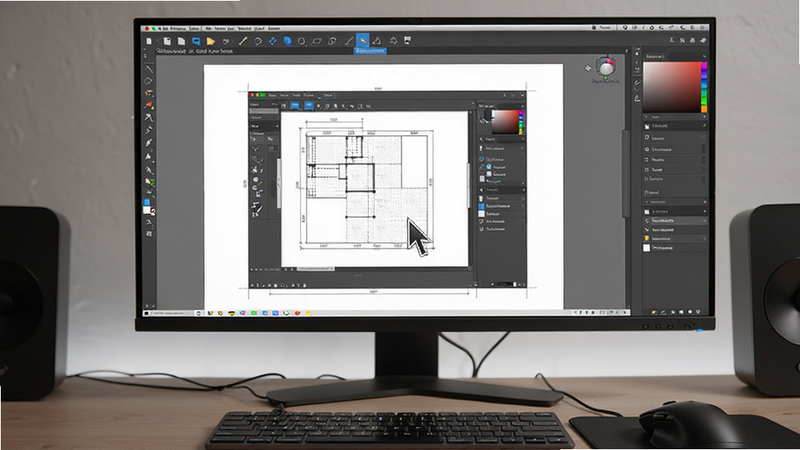Viewport: 800px width, 450px height.
Task: Collapse the color panel using its header arrow
Action: click(x=704, y=56)
